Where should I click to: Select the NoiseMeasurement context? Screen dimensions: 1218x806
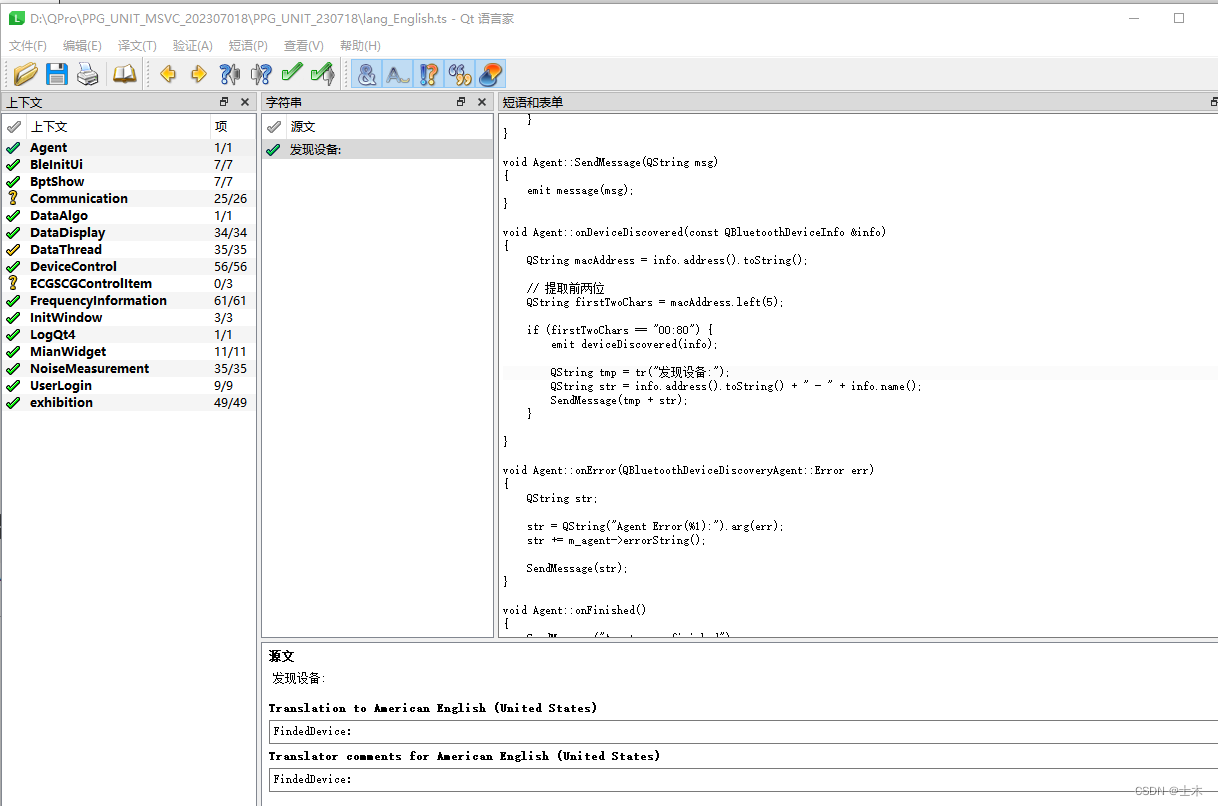tap(89, 368)
